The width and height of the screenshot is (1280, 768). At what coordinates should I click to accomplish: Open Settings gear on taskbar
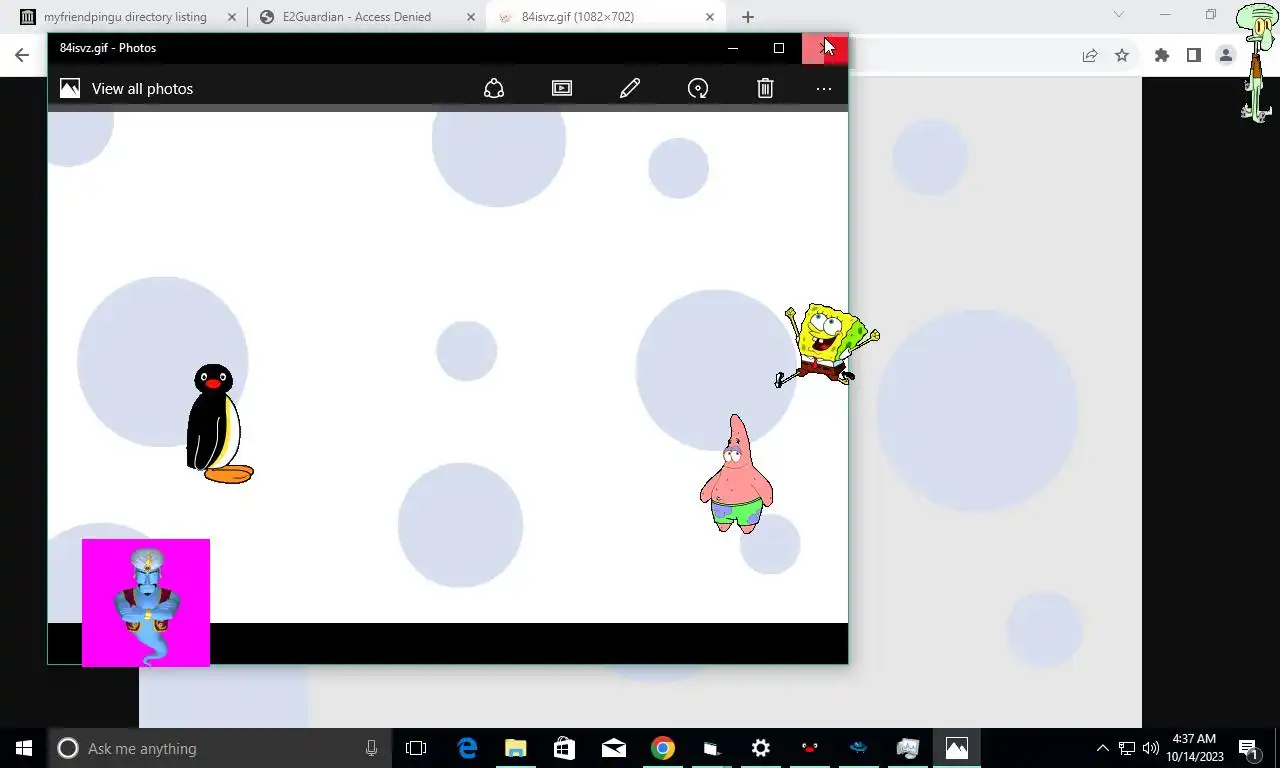pos(761,748)
